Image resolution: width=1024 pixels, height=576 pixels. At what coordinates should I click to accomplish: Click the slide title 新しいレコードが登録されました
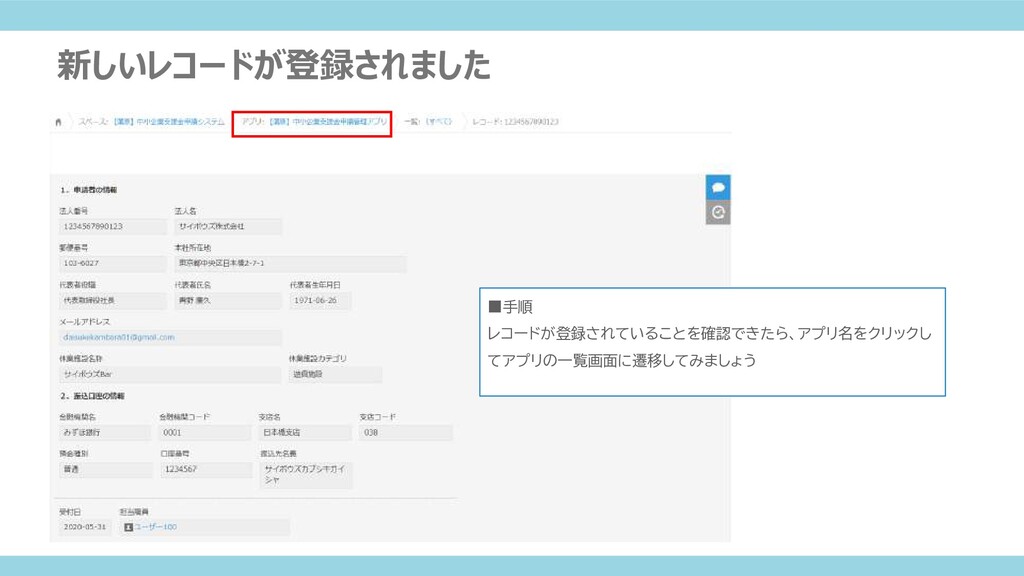(x=274, y=65)
